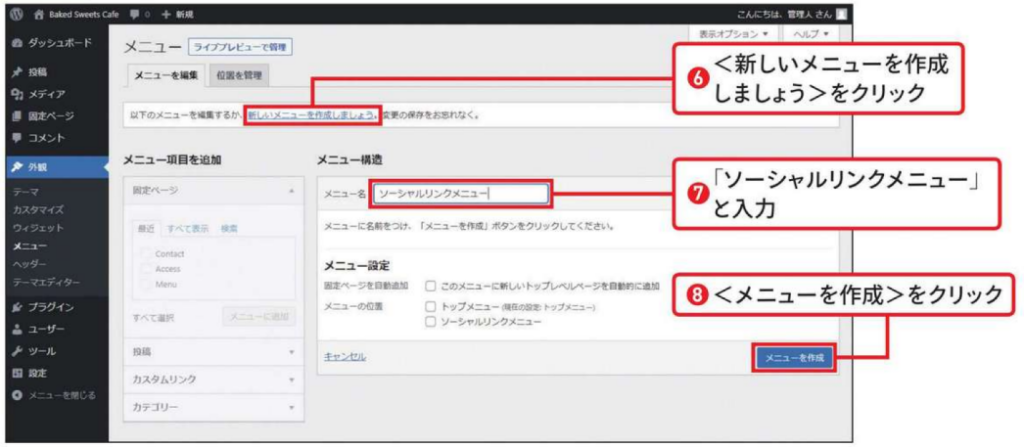Open メディア in the sidebar
This screenshot has height=447, width=1024.
coord(46,94)
